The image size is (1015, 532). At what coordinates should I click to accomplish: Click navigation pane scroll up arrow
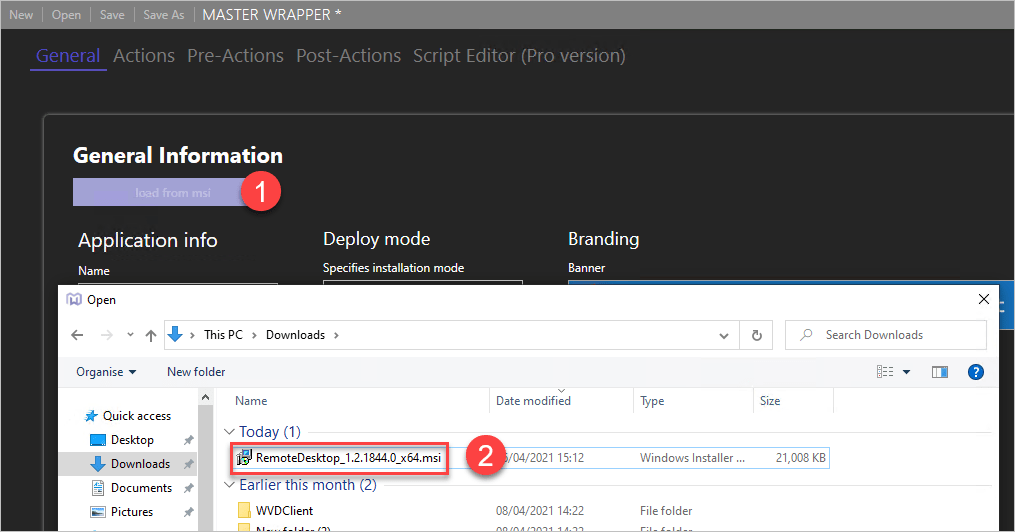205,397
